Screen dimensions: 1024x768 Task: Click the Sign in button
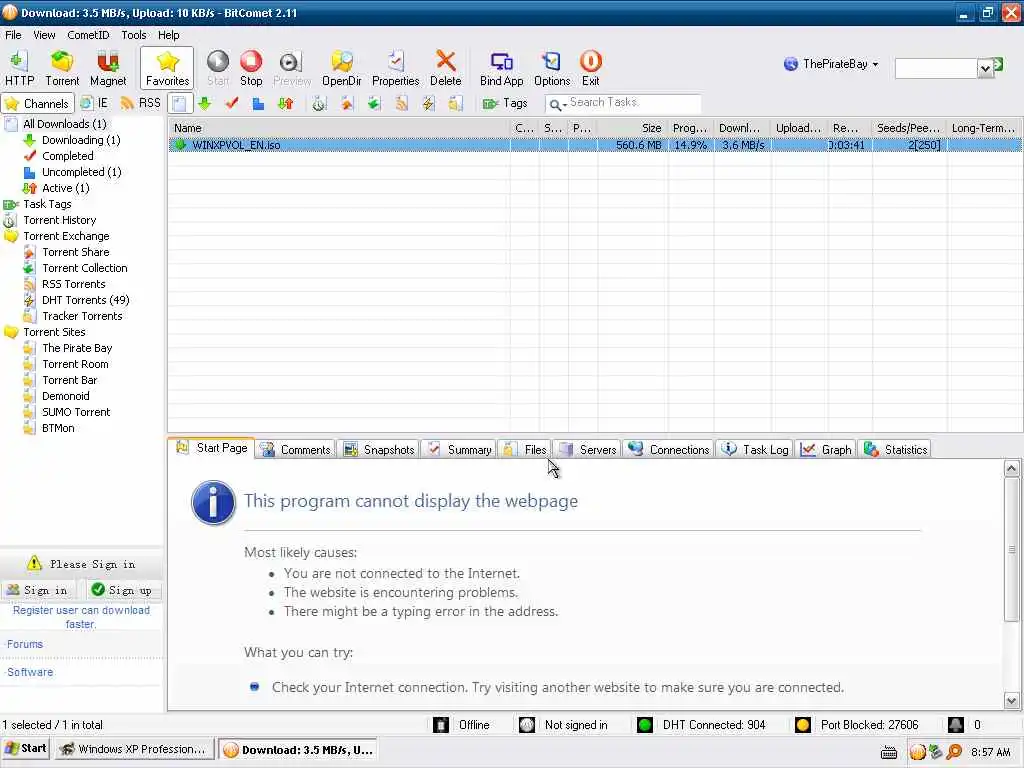(x=38, y=590)
